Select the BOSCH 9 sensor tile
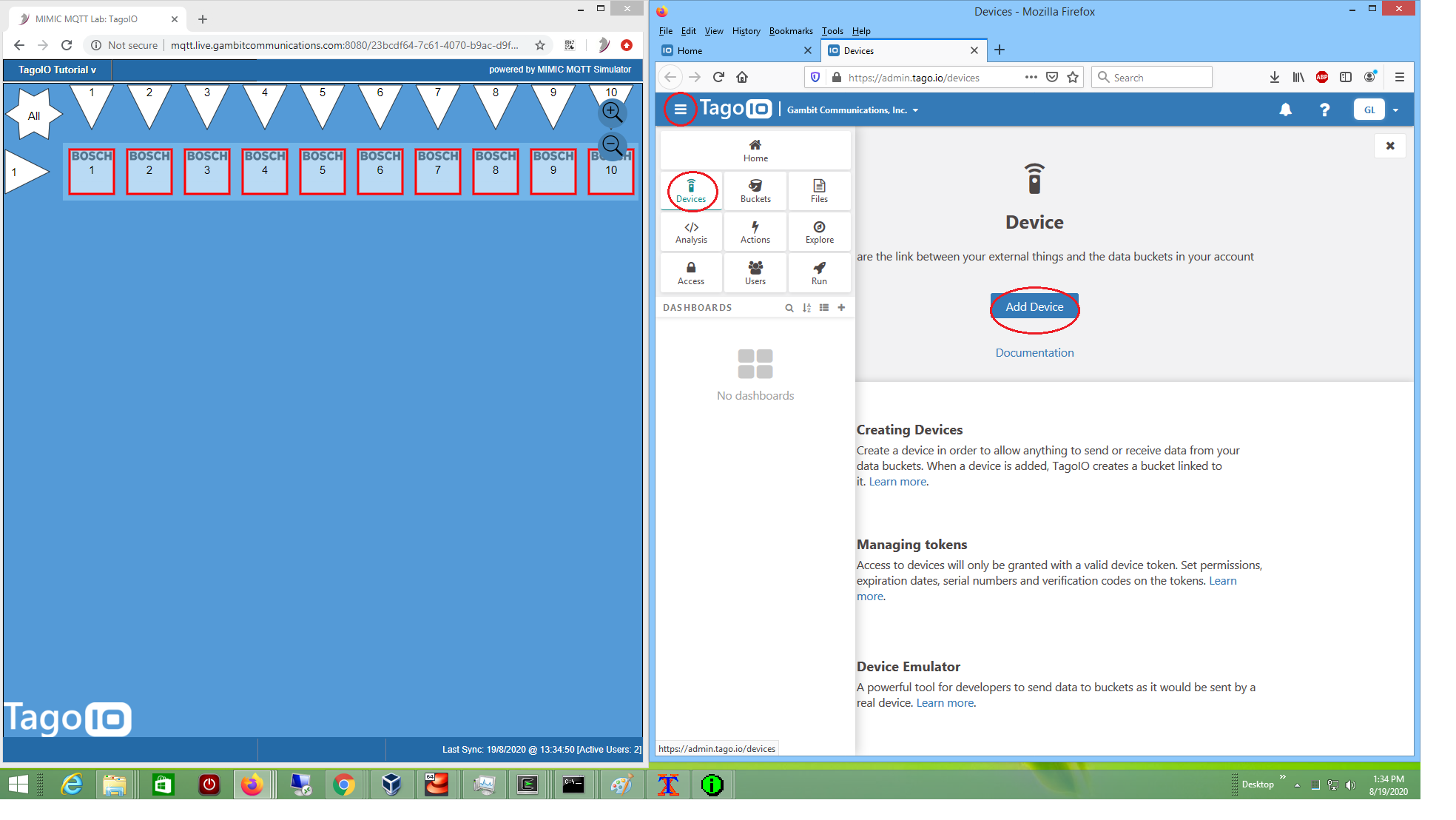The width and height of the screenshot is (1456, 820). coord(553,172)
